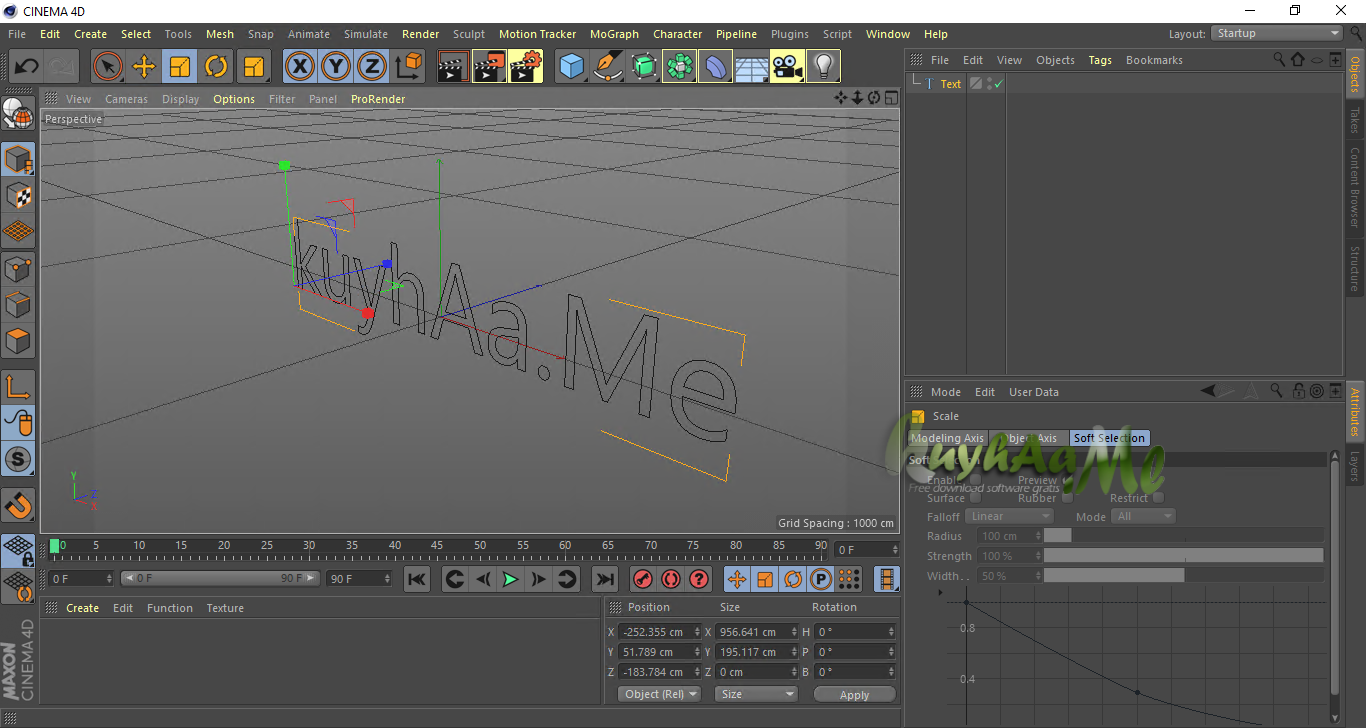
Task: Open vertical Content Browser tab
Action: tap(1355, 187)
